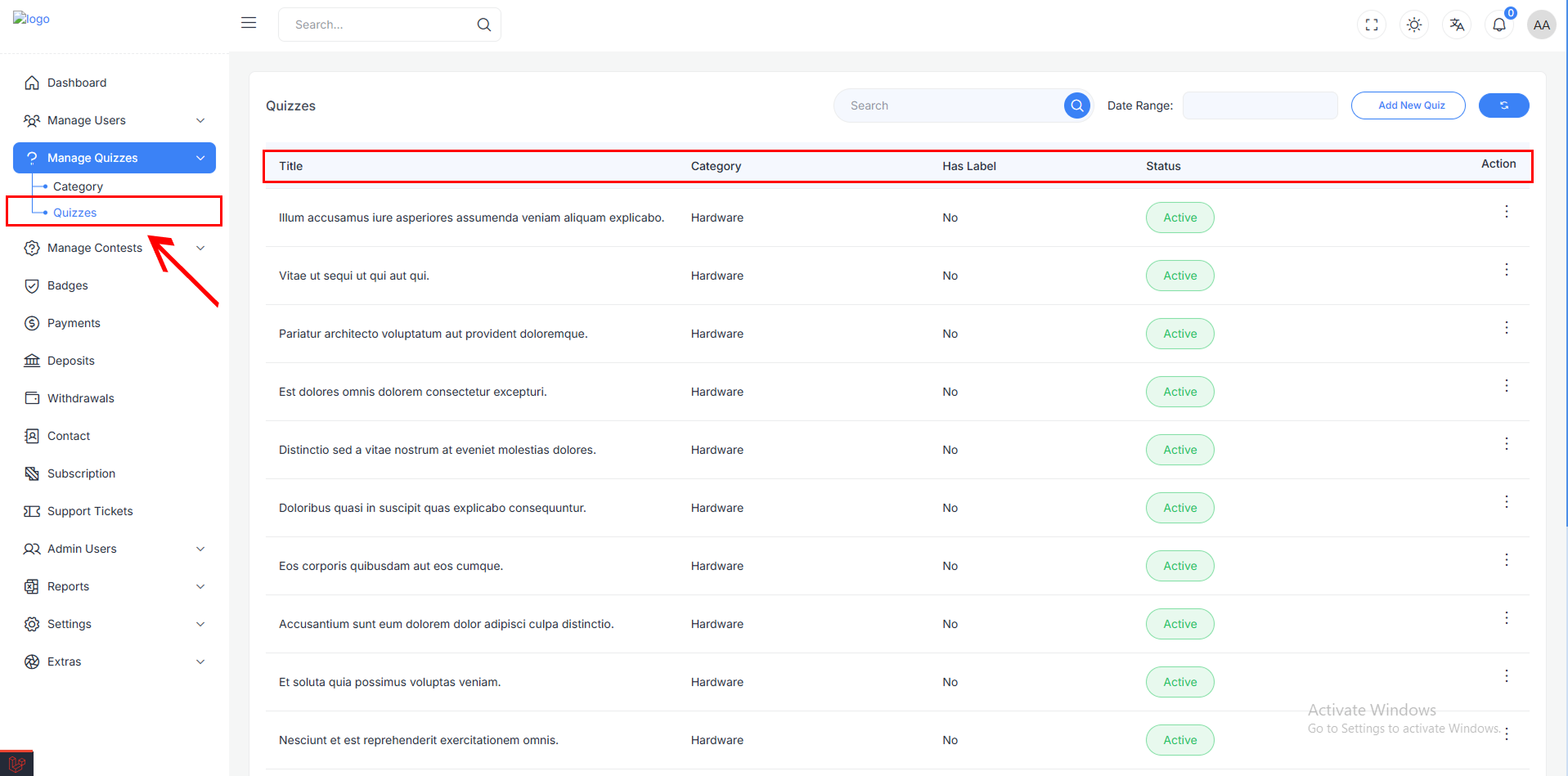Viewport: 1568px width, 776px height.
Task: Select Quizzes submenu item
Action: (x=74, y=213)
